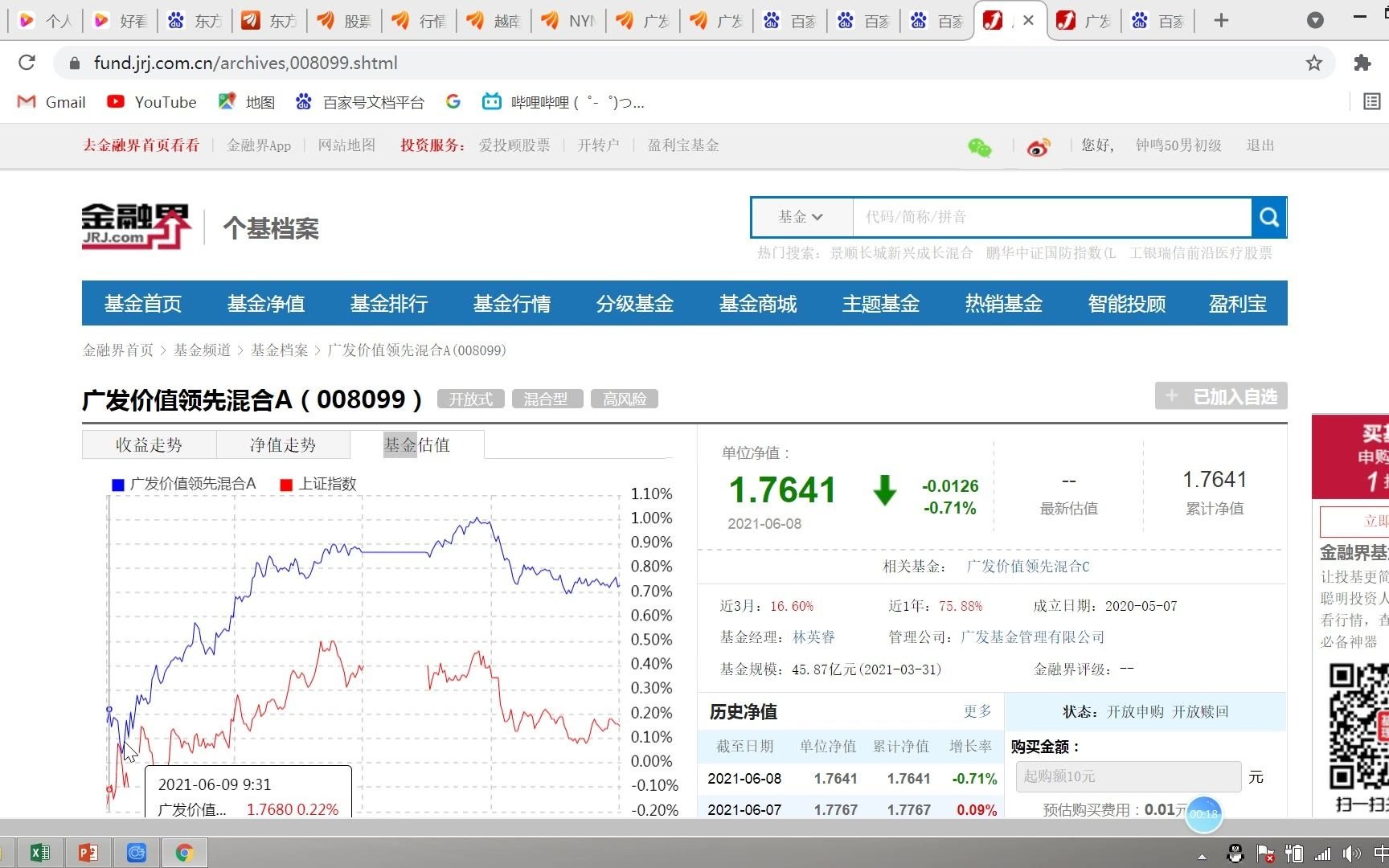Click the blue 广发价值领先混合A legend swatch
Viewport: 1389px width, 868px height.
pos(118,485)
